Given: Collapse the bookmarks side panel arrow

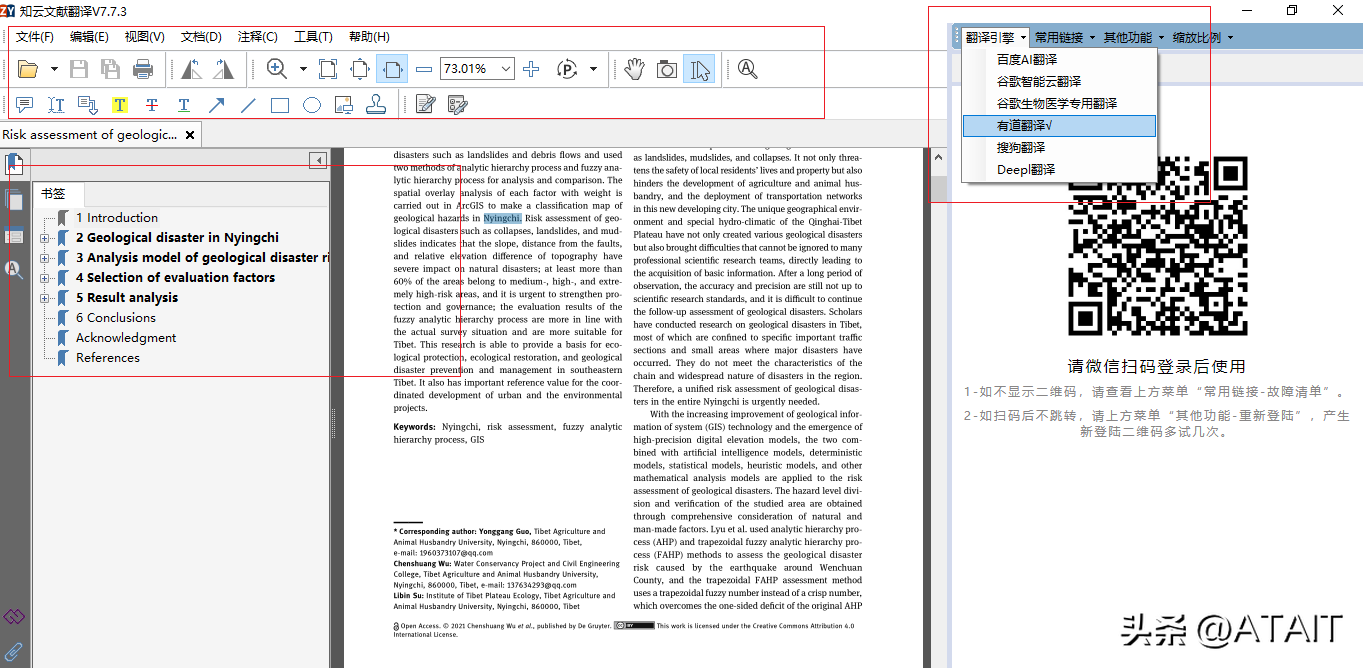Looking at the screenshot, I should (x=318, y=160).
